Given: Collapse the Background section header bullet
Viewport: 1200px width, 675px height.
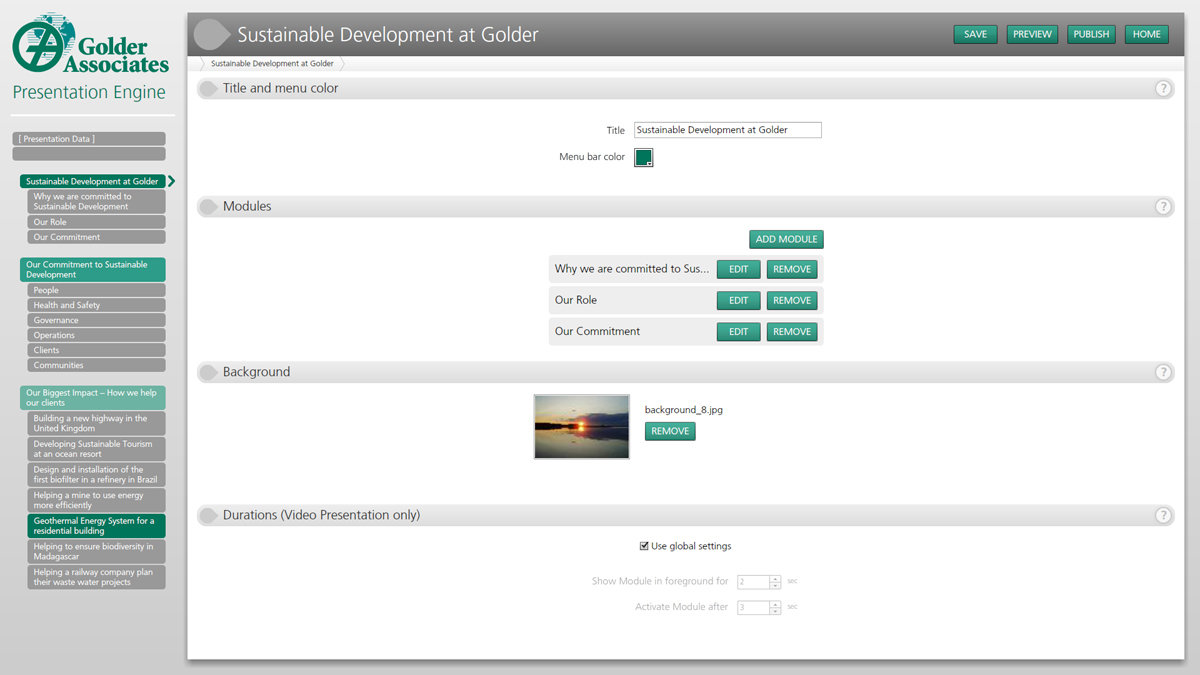Looking at the screenshot, I should [208, 372].
